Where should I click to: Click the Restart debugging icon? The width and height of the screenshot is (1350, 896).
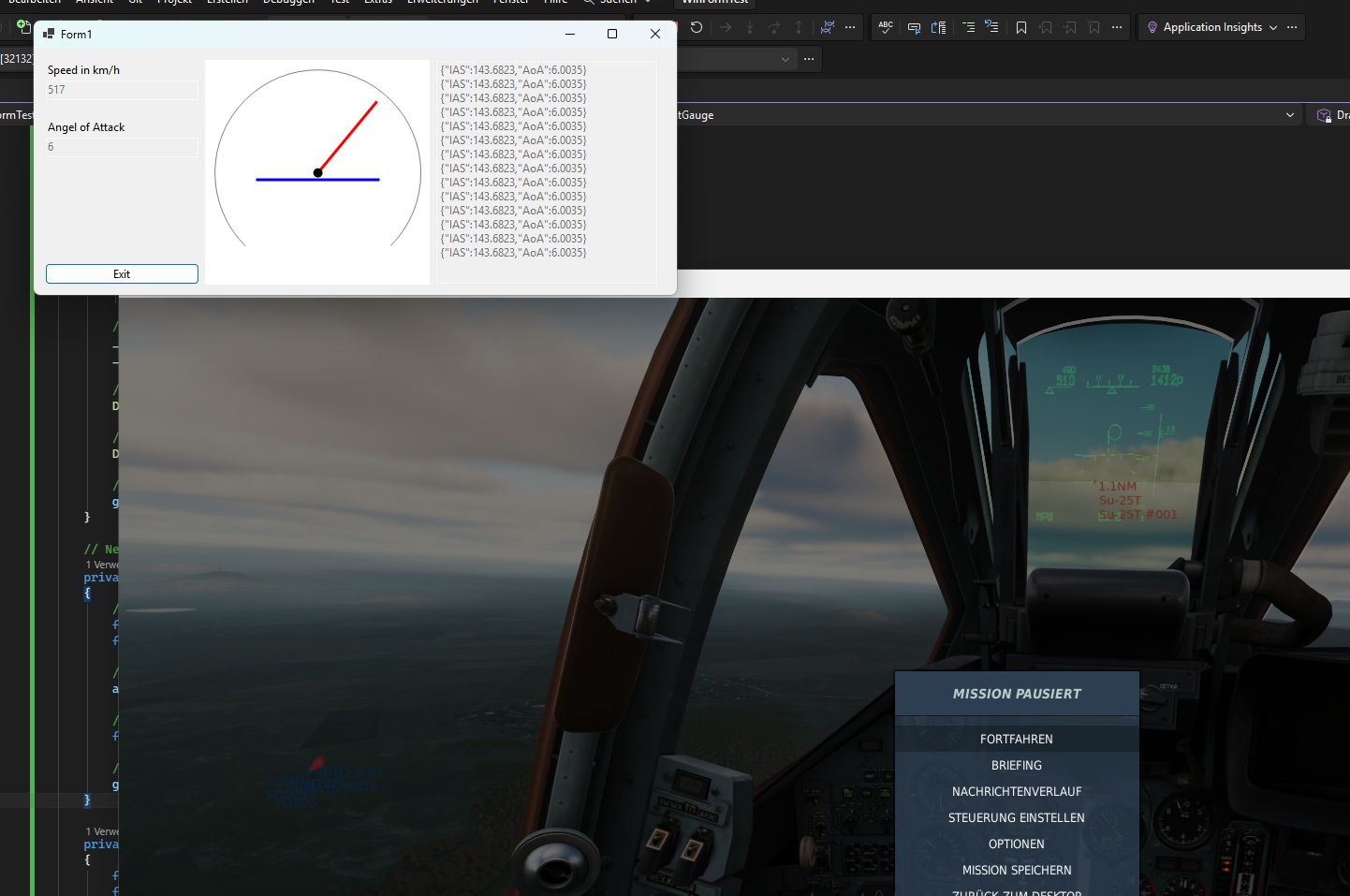pyautogui.click(x=697, y=27)
